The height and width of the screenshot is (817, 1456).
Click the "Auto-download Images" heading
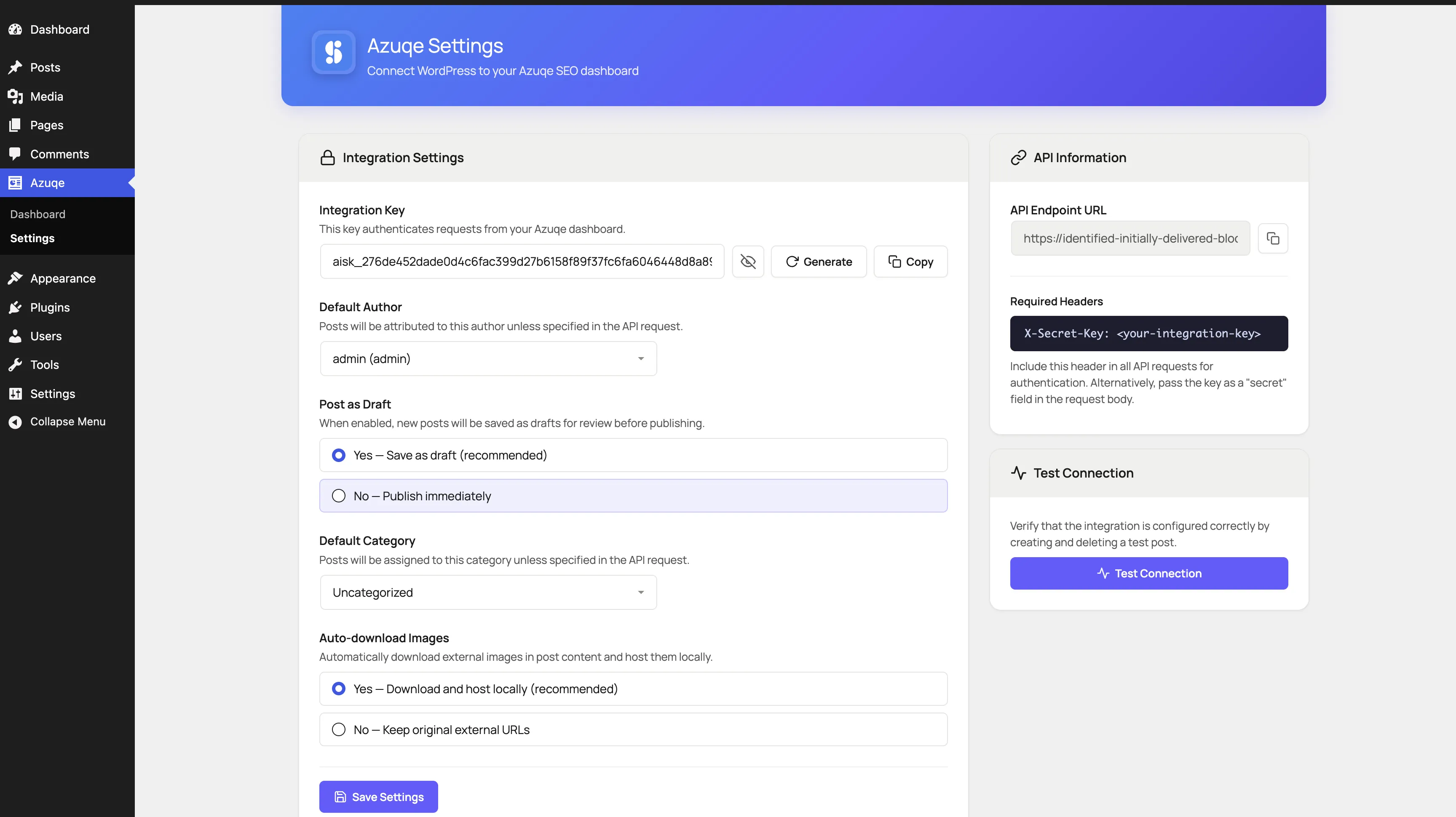pos(384,638)
